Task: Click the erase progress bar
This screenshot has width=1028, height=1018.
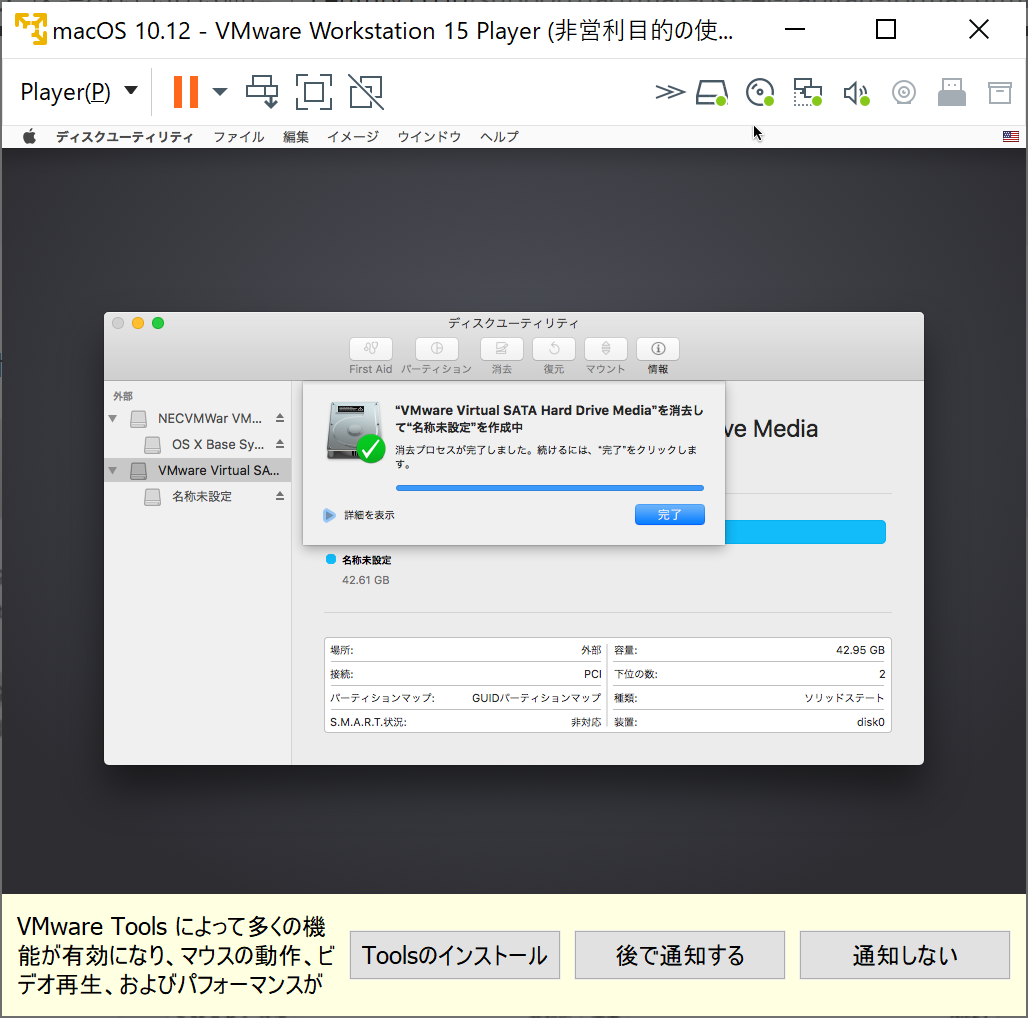Action: tap(550, 488)
